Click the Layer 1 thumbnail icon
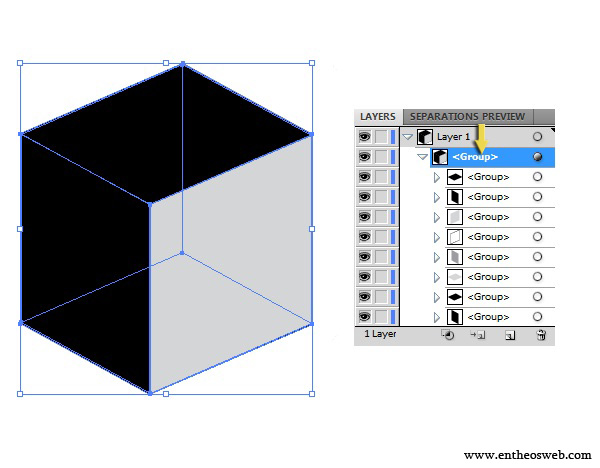Screen dimensions: 600x468 coord(425,137)
